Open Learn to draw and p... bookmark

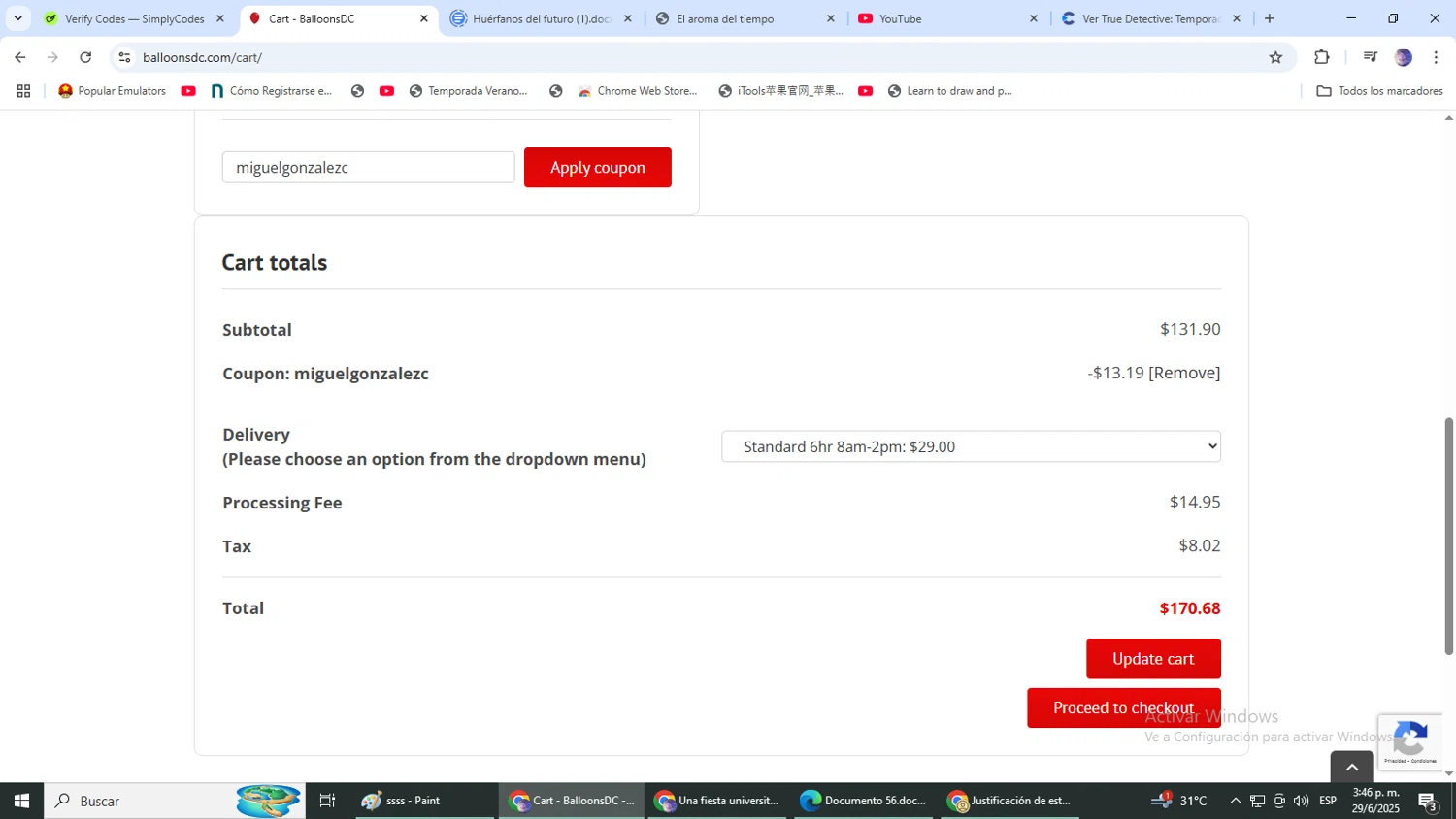[949, 91]
